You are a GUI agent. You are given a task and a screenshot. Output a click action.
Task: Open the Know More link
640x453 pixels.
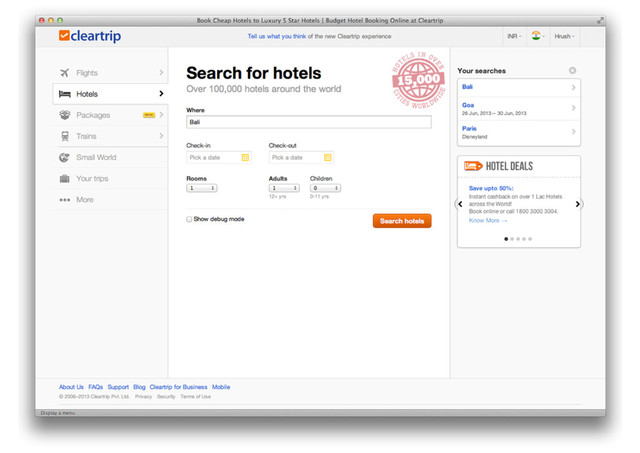click(488, 220)
